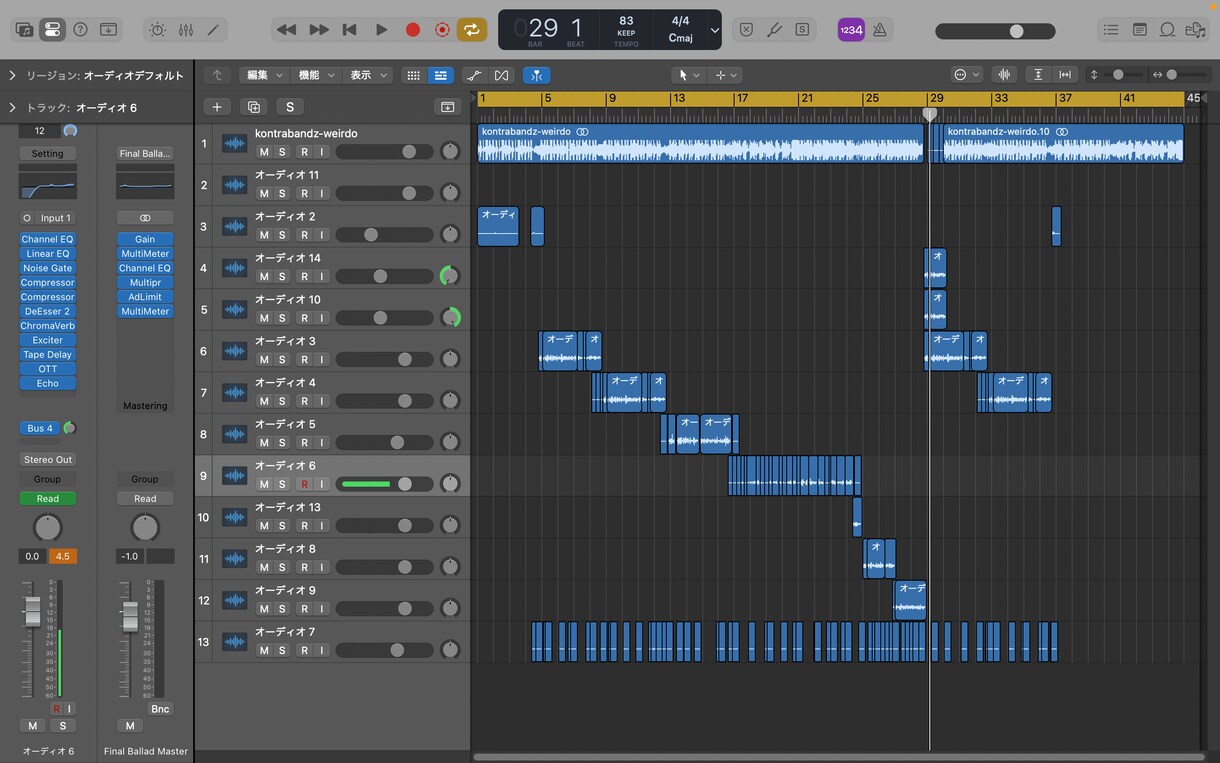Open the Tuner icon

pos(774,30)
